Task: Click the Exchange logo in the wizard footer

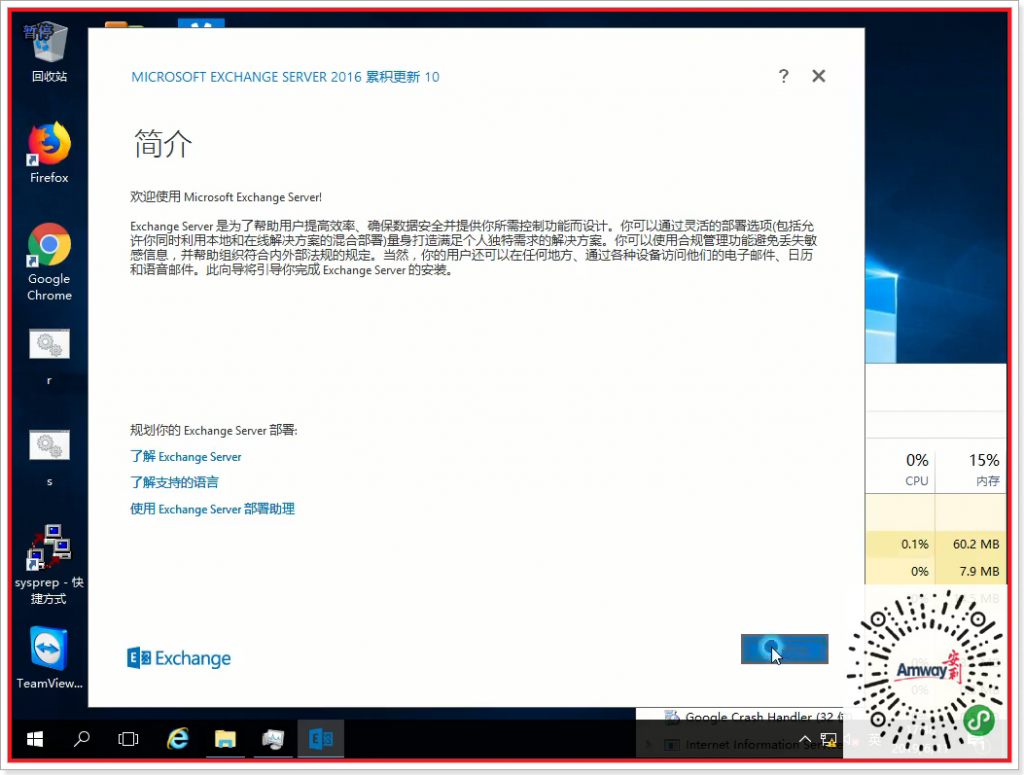Action: (178, 657)
